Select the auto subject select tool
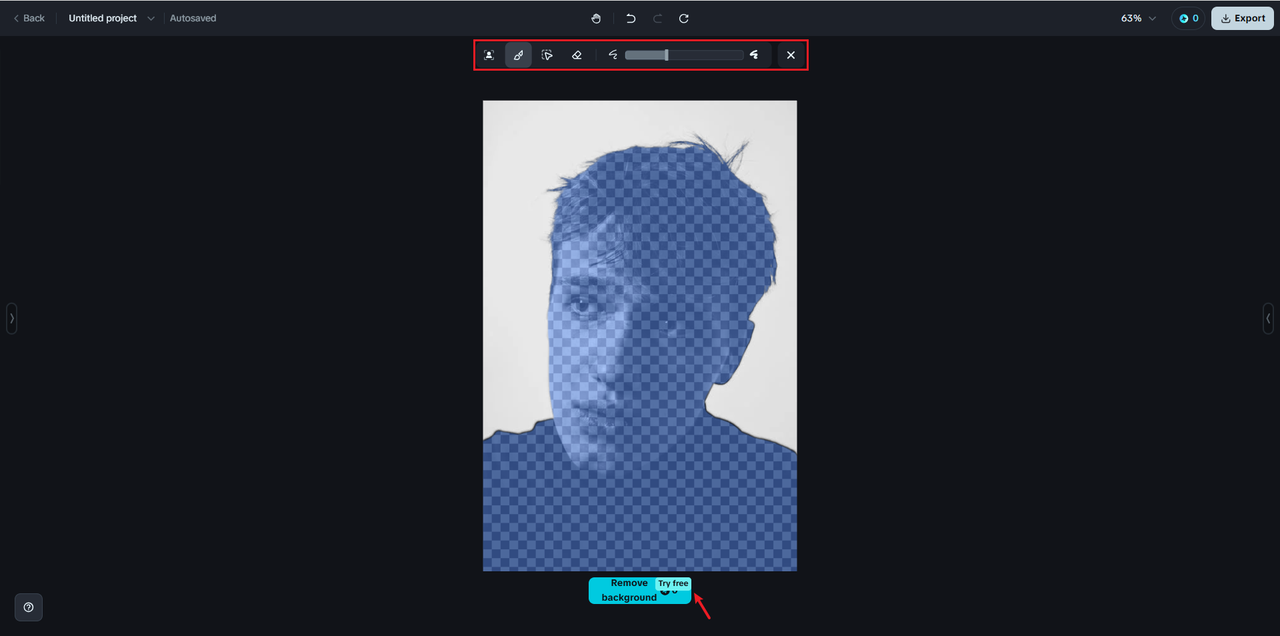The height and width of the screenshot is (636, 1280). pos(489,55)
